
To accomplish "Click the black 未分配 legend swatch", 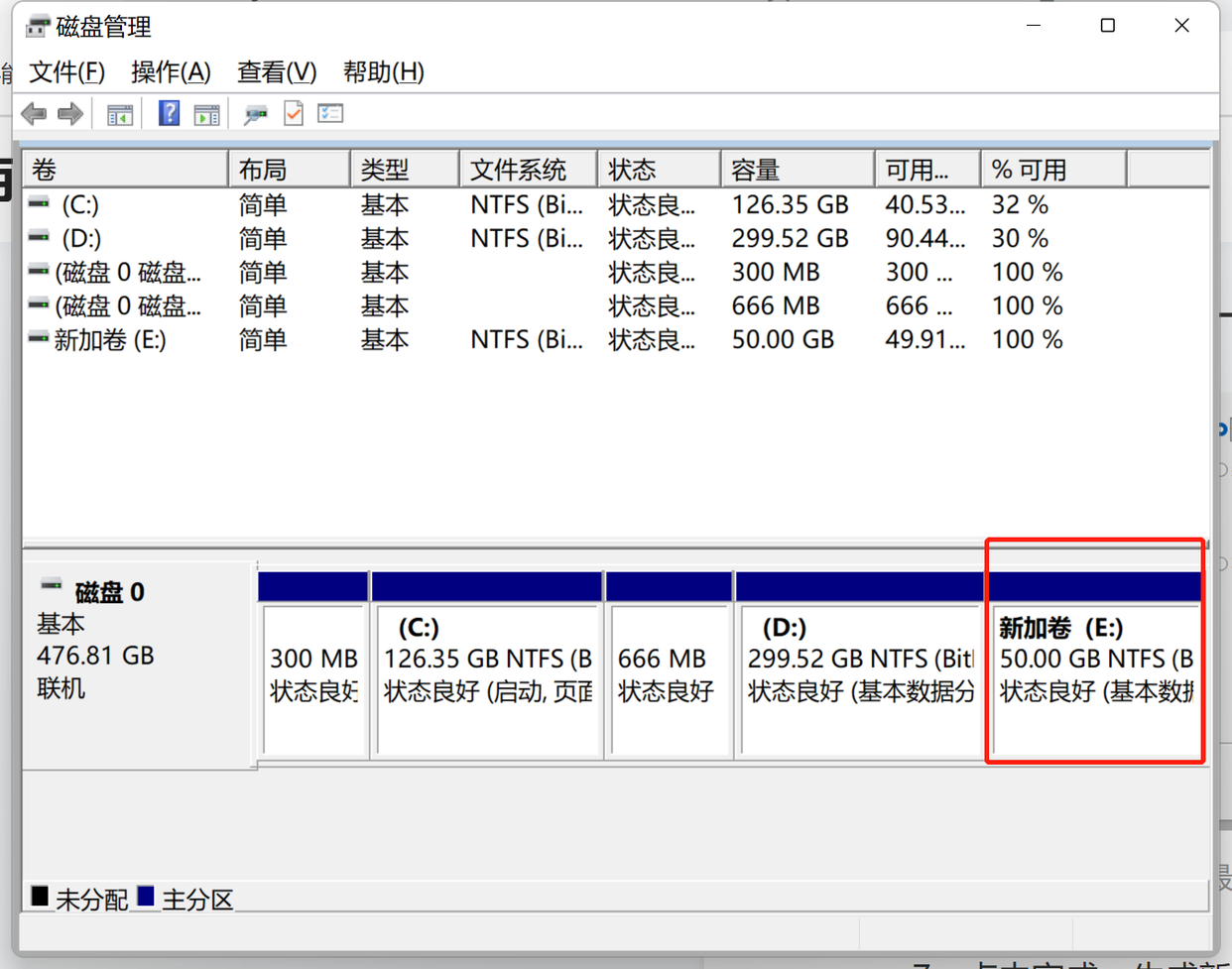I will pyautogui.click(x=40, y=897).
